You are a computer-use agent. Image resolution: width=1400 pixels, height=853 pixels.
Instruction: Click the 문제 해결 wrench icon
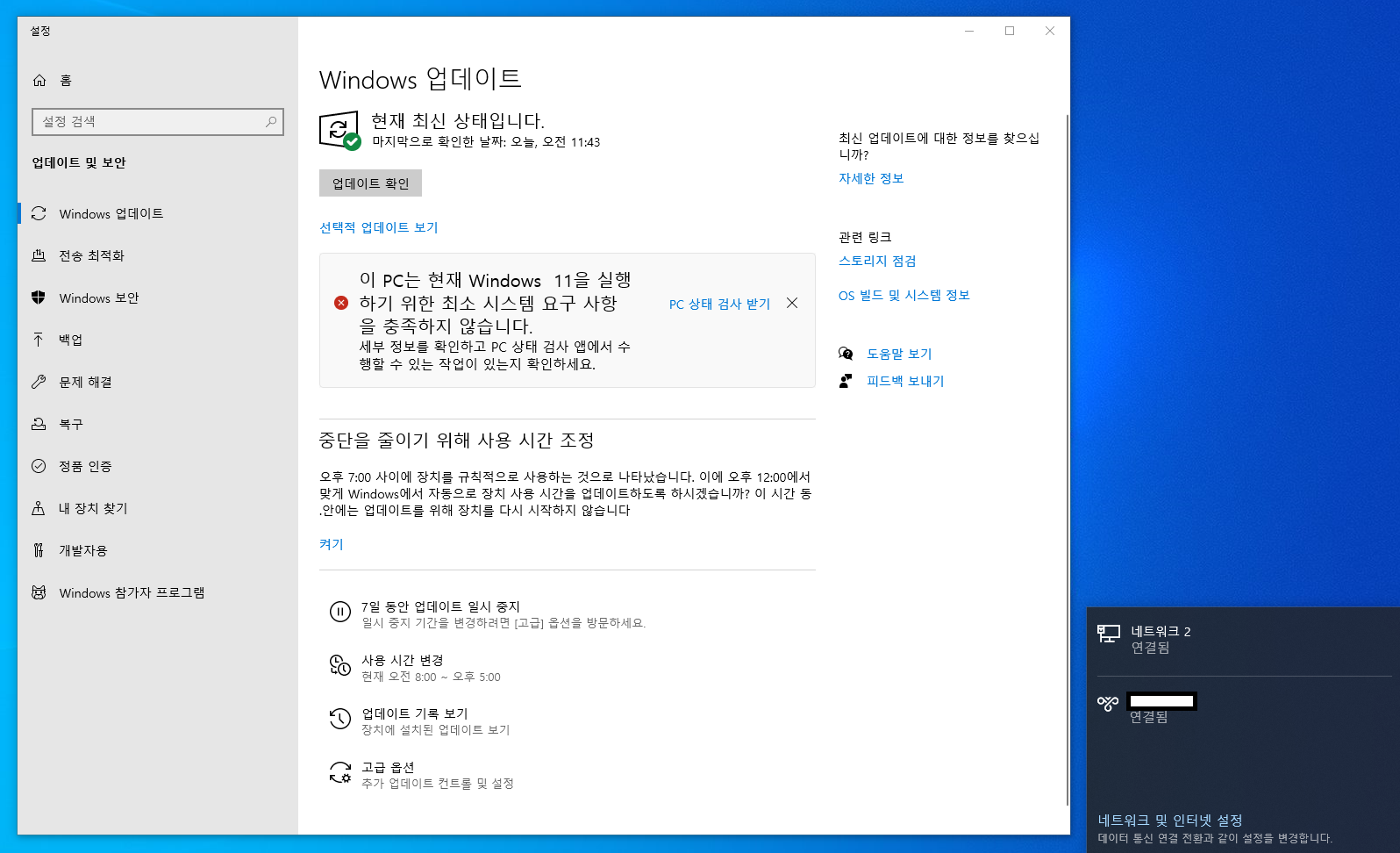[39, 382]
